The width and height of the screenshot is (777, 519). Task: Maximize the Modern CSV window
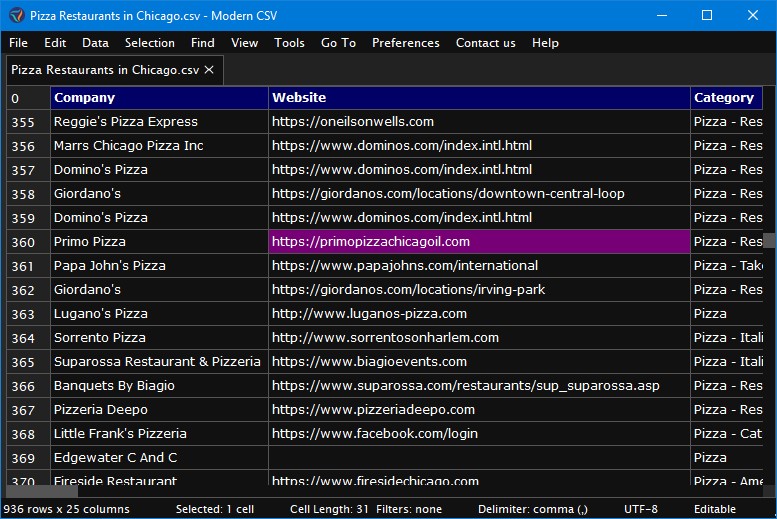click(x=707, y=15)
